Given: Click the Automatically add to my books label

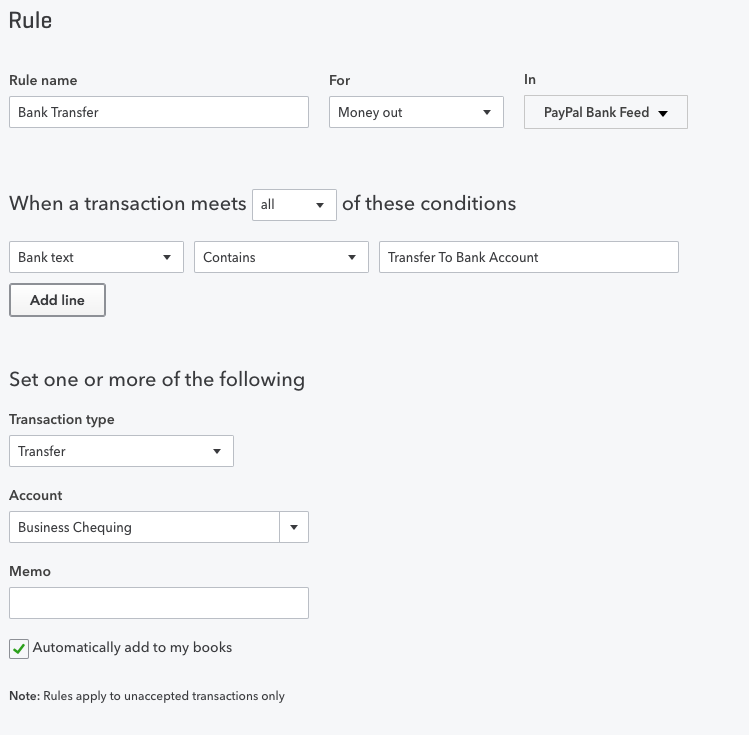Looking at the screenshot, I should pyautogui.click(x=132, y=648).
